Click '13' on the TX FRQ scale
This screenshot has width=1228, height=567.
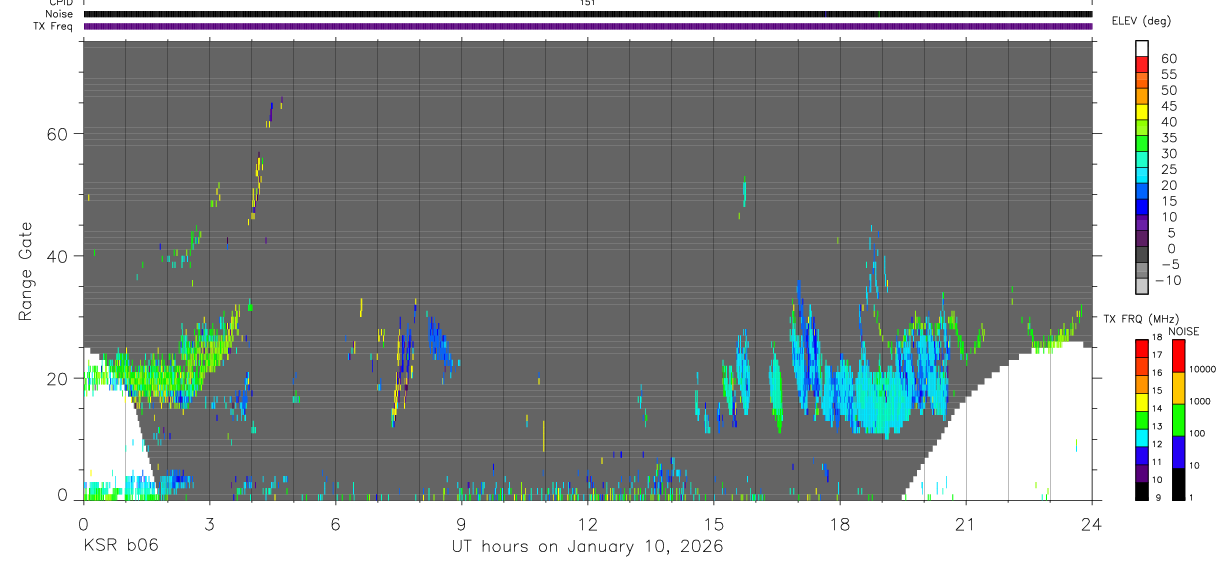point(1157,426)
